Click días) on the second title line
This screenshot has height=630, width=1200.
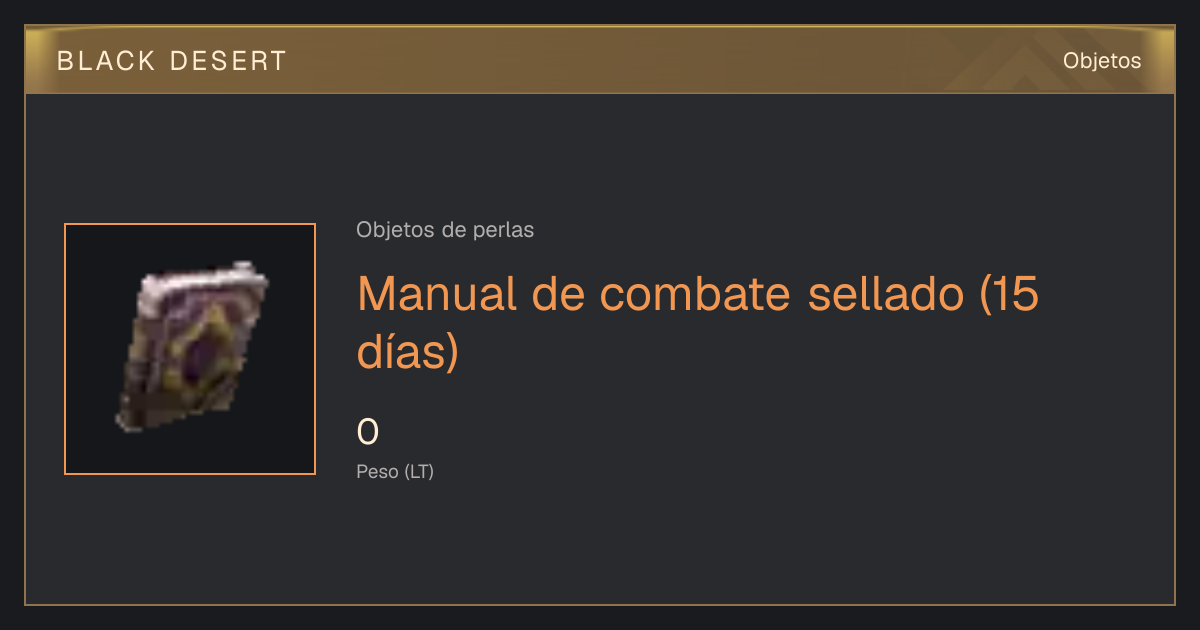point(407,352)
